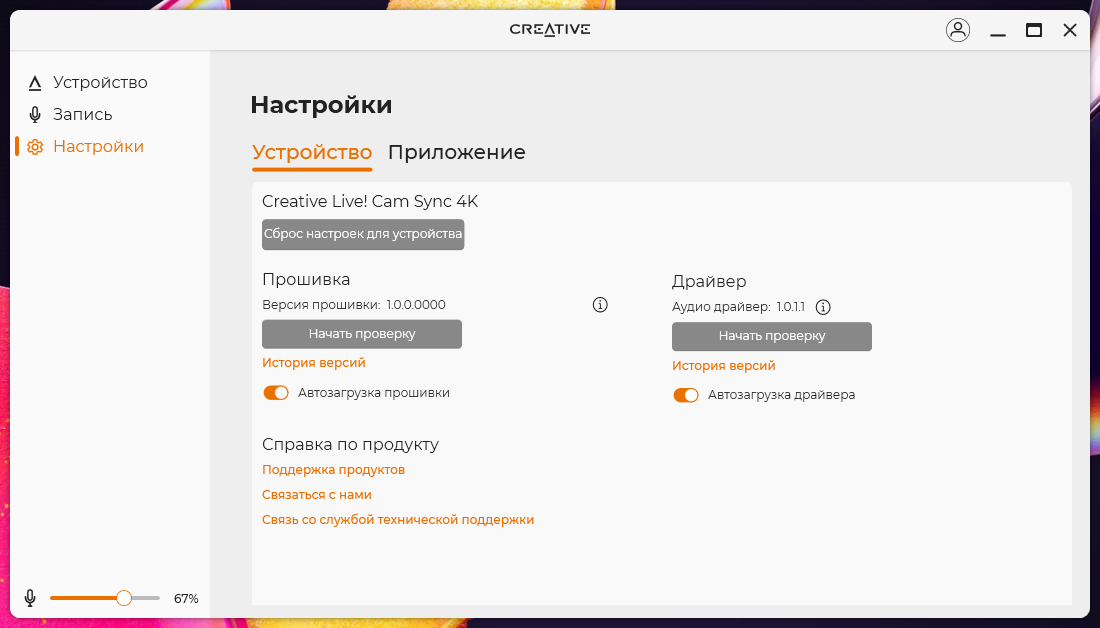Maximize the Creative app window
The width and height of the screenshot is (1100, 628).
pyautogui.click(x=1033, y=30)
